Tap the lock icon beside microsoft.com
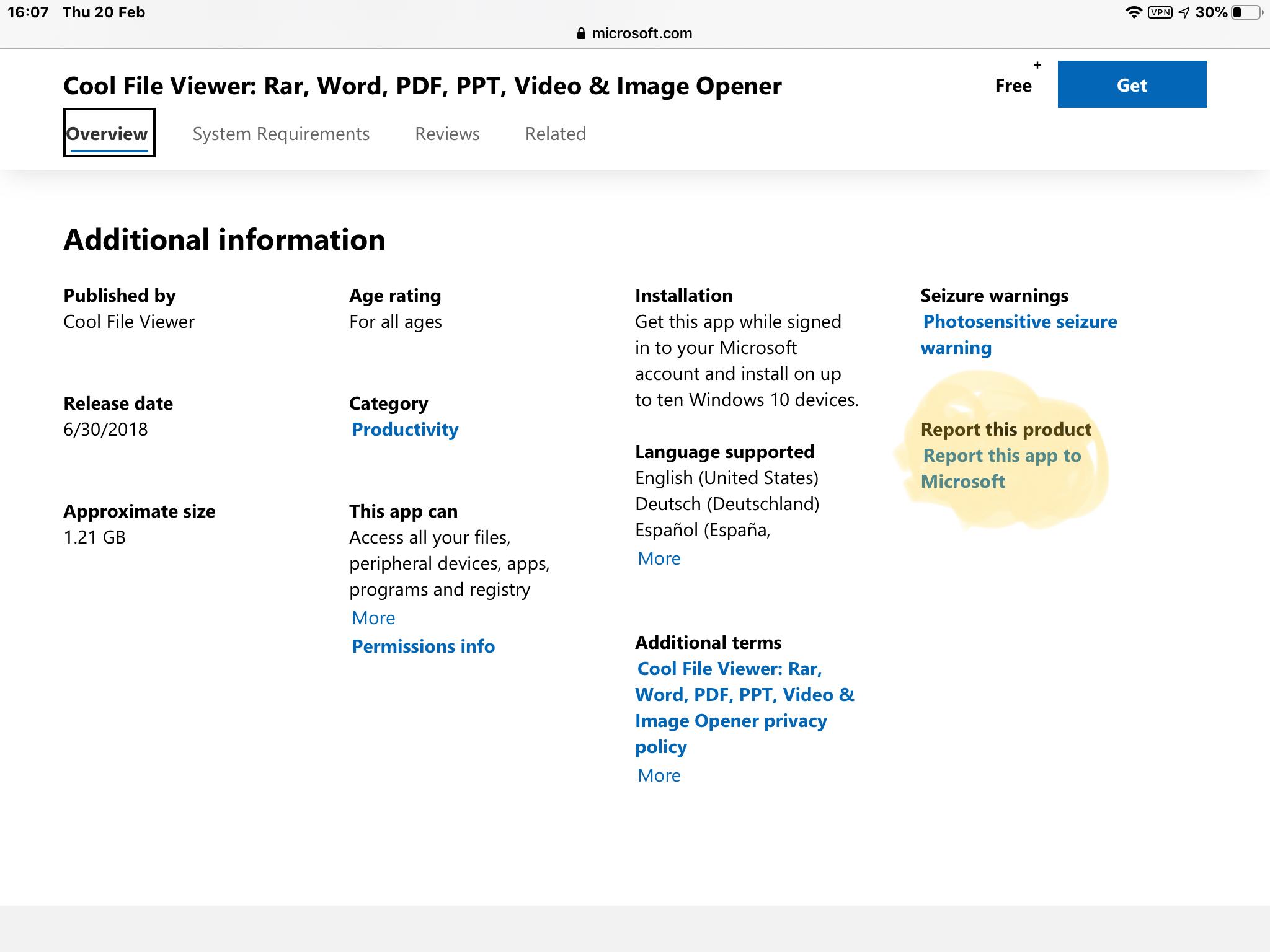The image size is (1270, 952). (x=581, y=33)
